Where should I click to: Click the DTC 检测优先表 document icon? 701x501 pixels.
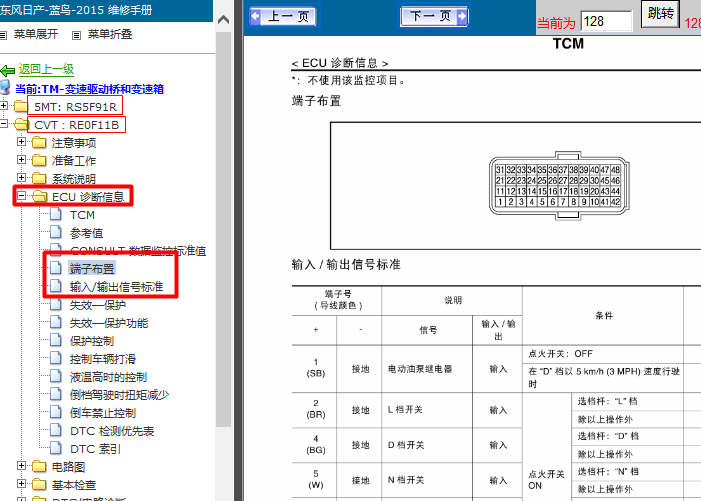point(56,430)
